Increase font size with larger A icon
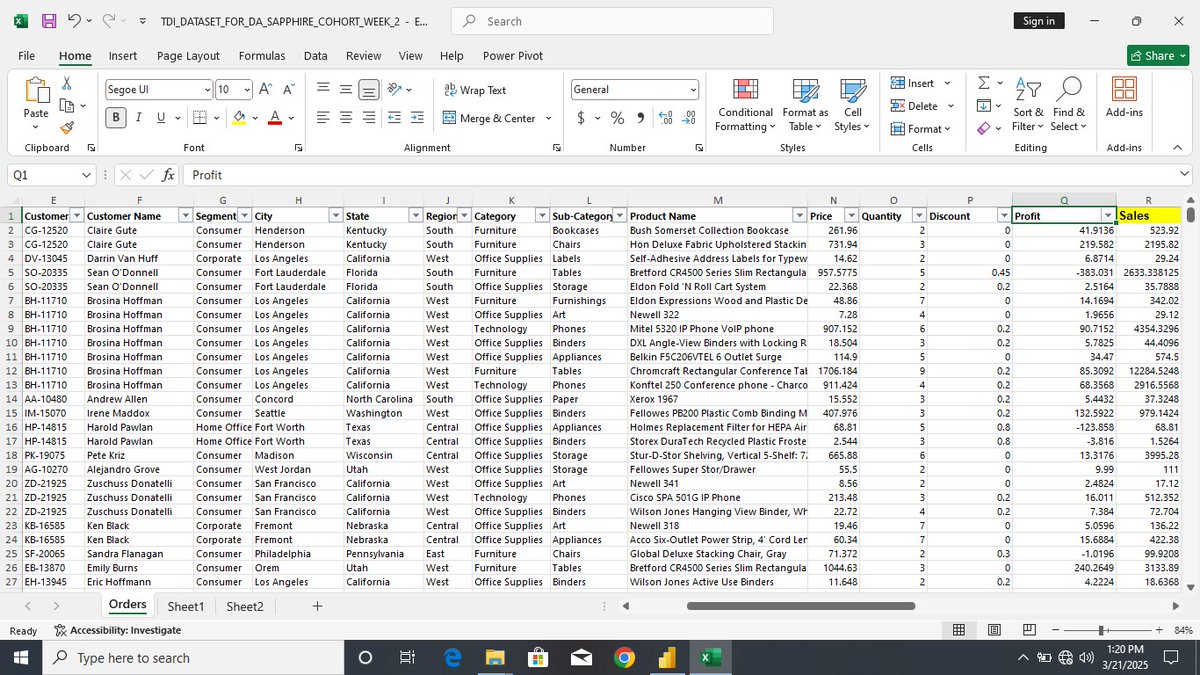This screenshot has height=675, width=1200. coord(266,89)
